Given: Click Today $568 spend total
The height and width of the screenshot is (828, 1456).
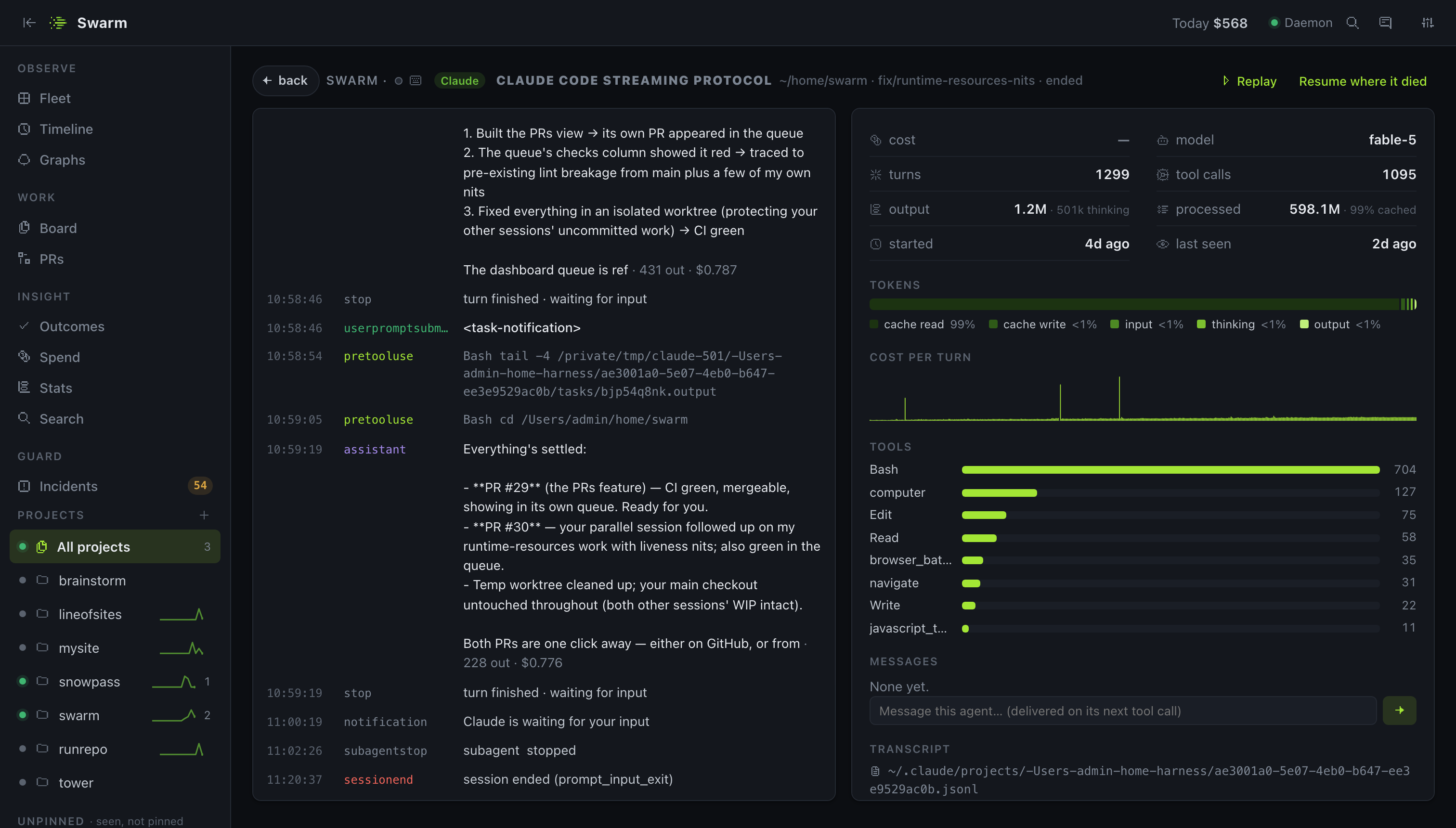Looking at the screenshot, I should point(1210,23).
